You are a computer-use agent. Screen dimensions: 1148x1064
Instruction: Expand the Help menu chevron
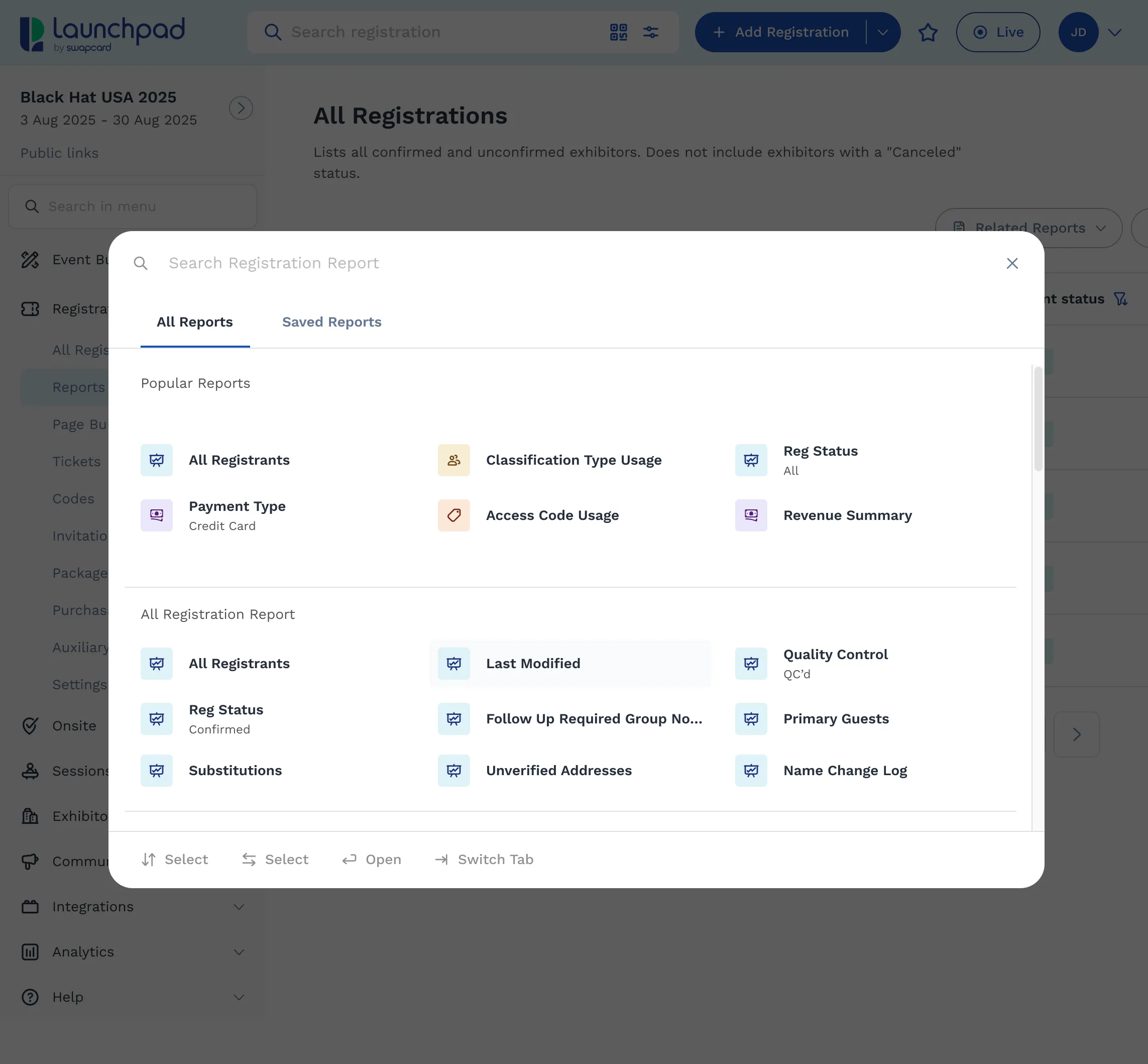(x=239, y=997)
